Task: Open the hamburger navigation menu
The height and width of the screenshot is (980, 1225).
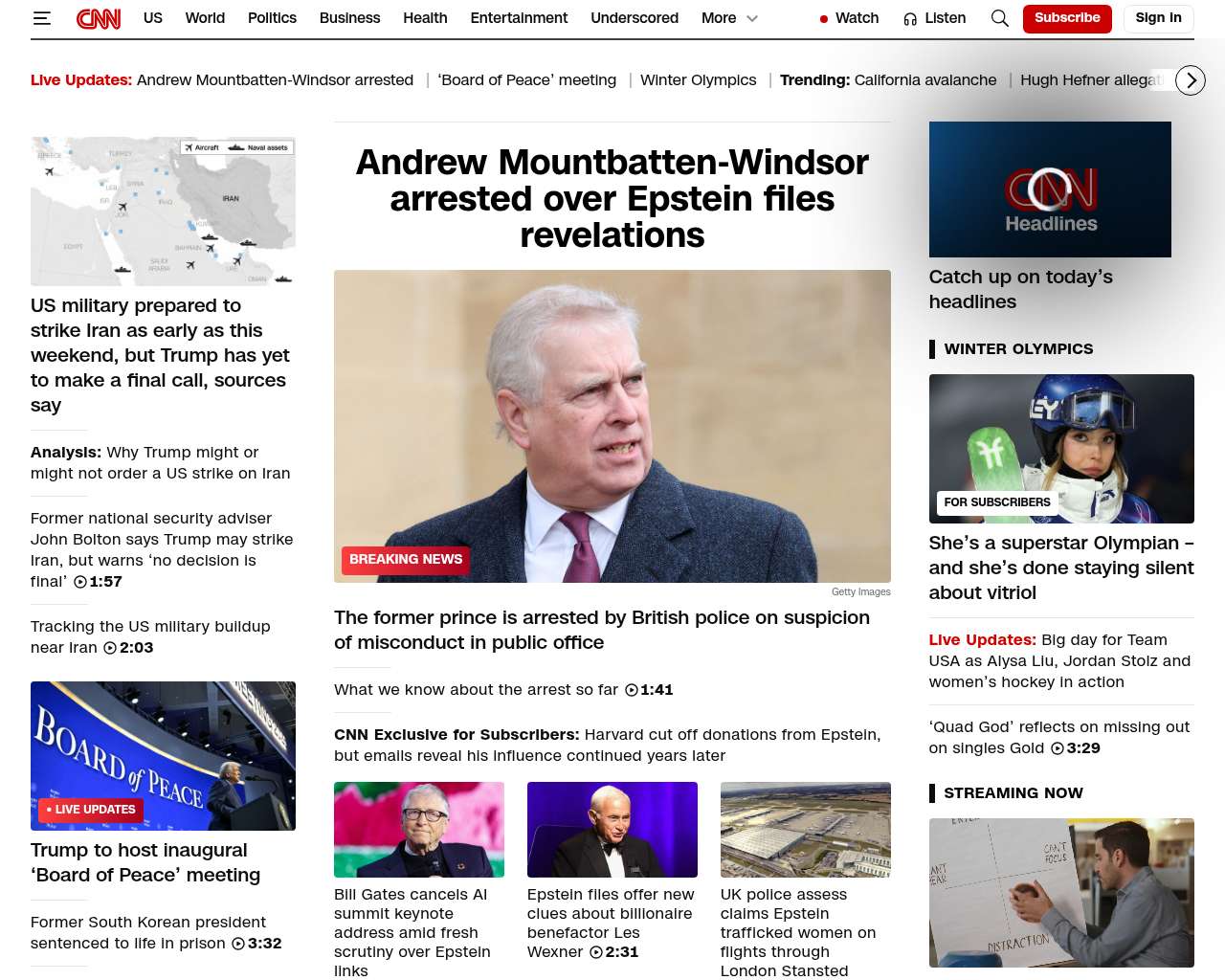Action: [42, 18]
